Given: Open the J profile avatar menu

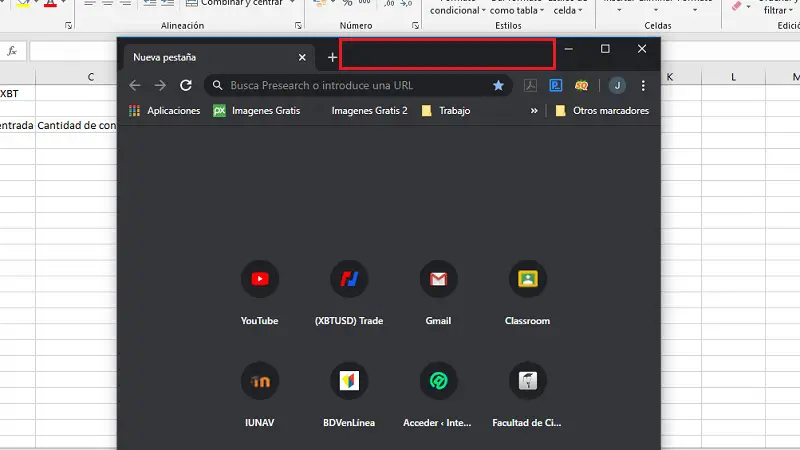Looking at the screenshot, I should [617, 85].
